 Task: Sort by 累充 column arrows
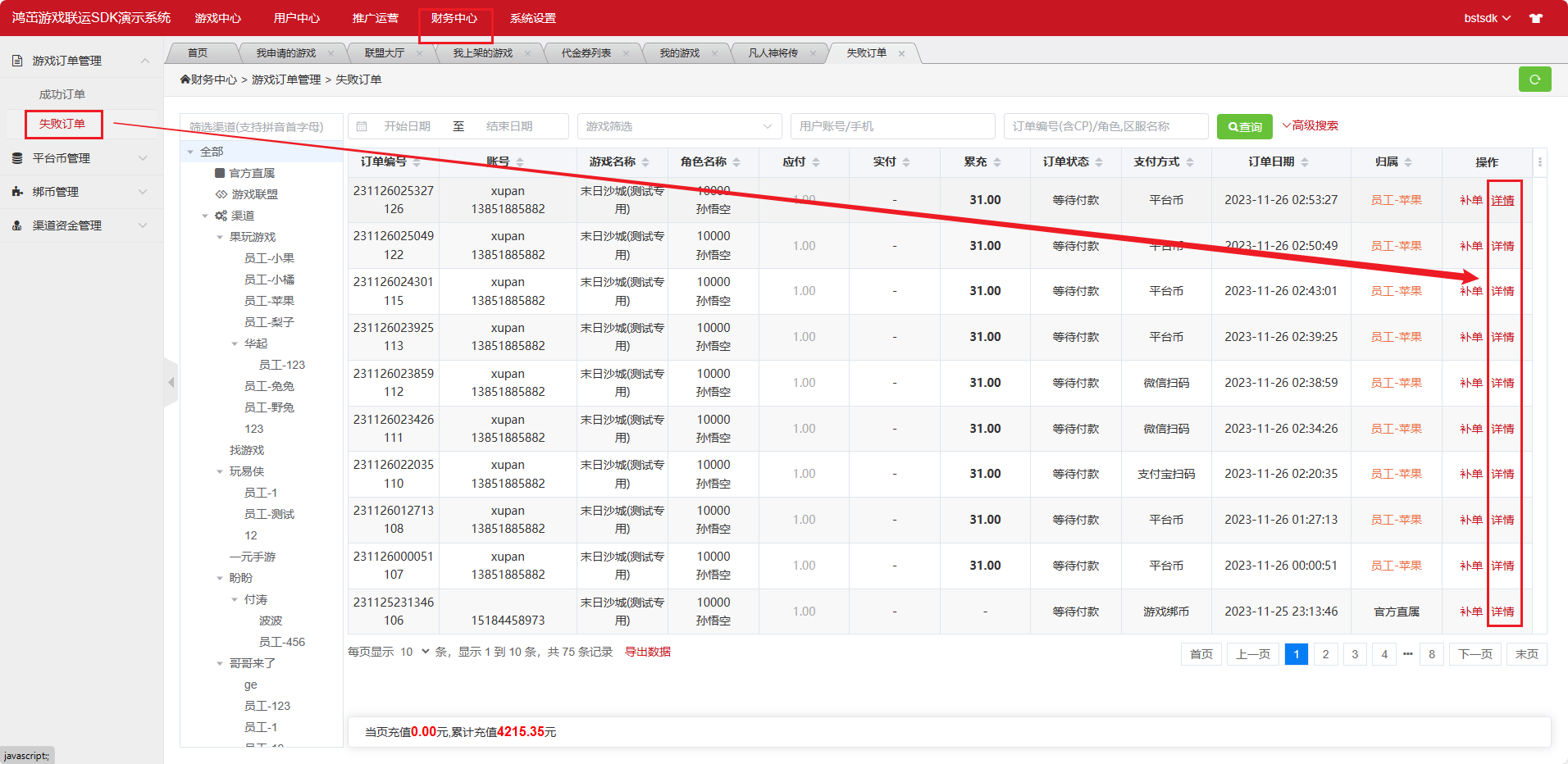[x=997, y=162]
